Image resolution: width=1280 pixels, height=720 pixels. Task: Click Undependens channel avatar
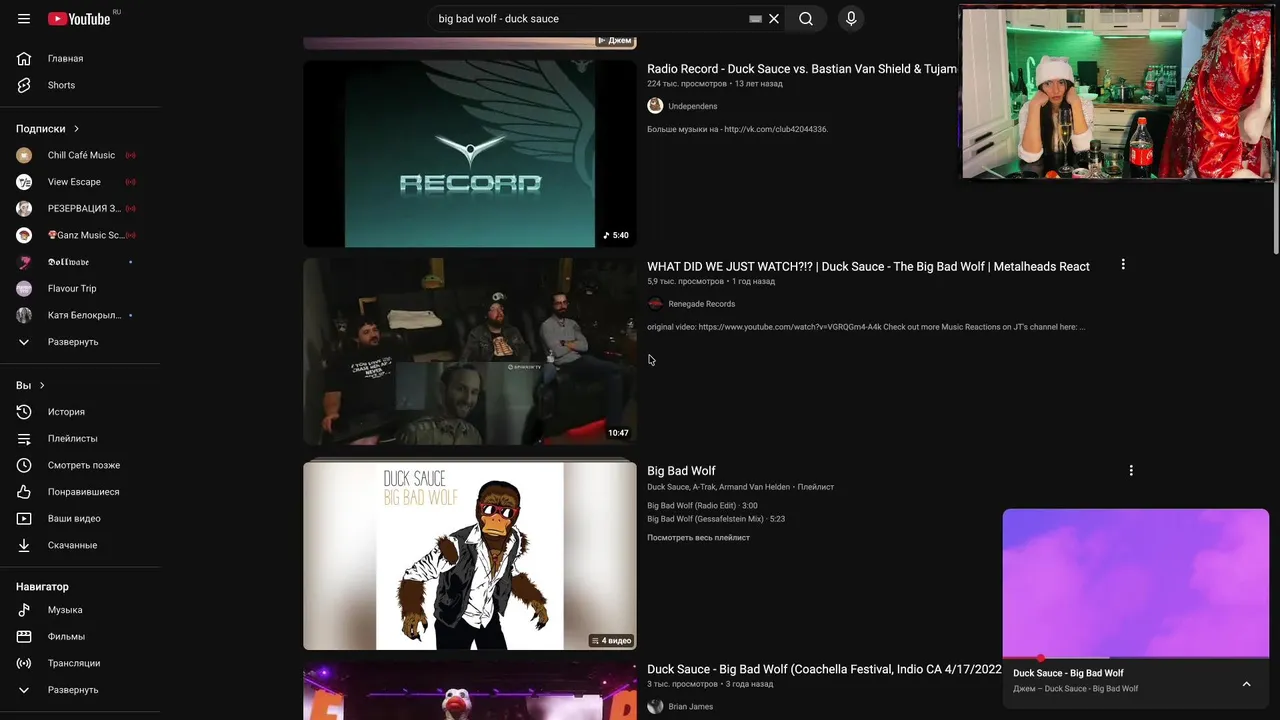pos(655,106)
